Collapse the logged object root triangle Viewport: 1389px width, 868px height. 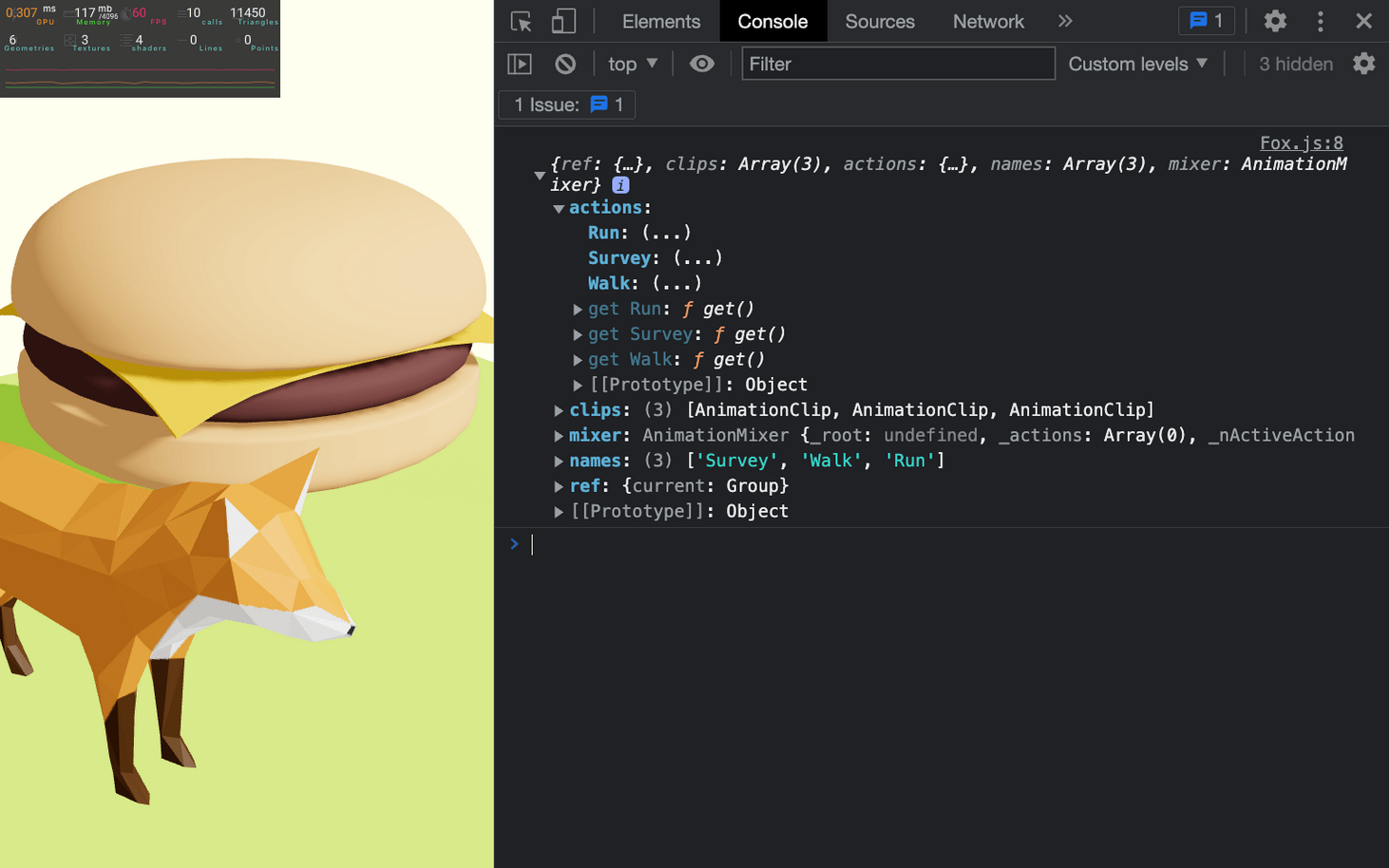point(539,175)
